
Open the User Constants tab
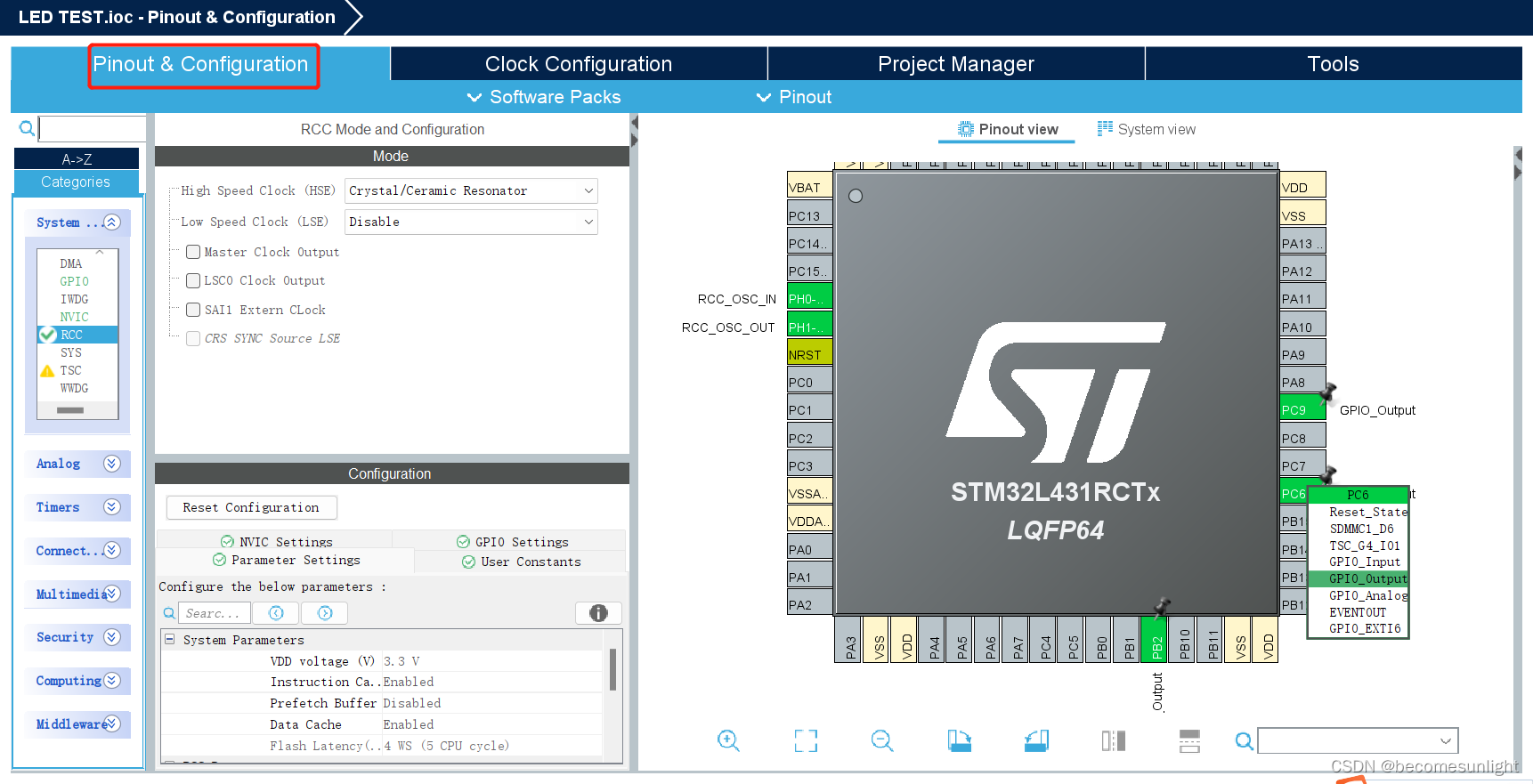pyautogui.click(x=521, y=562)
